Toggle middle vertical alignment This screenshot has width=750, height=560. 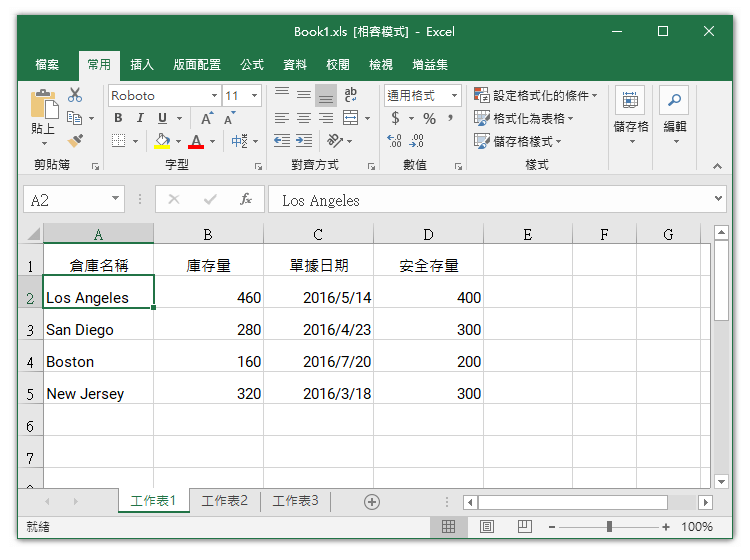pyautogui.click(x=304, y=95)
